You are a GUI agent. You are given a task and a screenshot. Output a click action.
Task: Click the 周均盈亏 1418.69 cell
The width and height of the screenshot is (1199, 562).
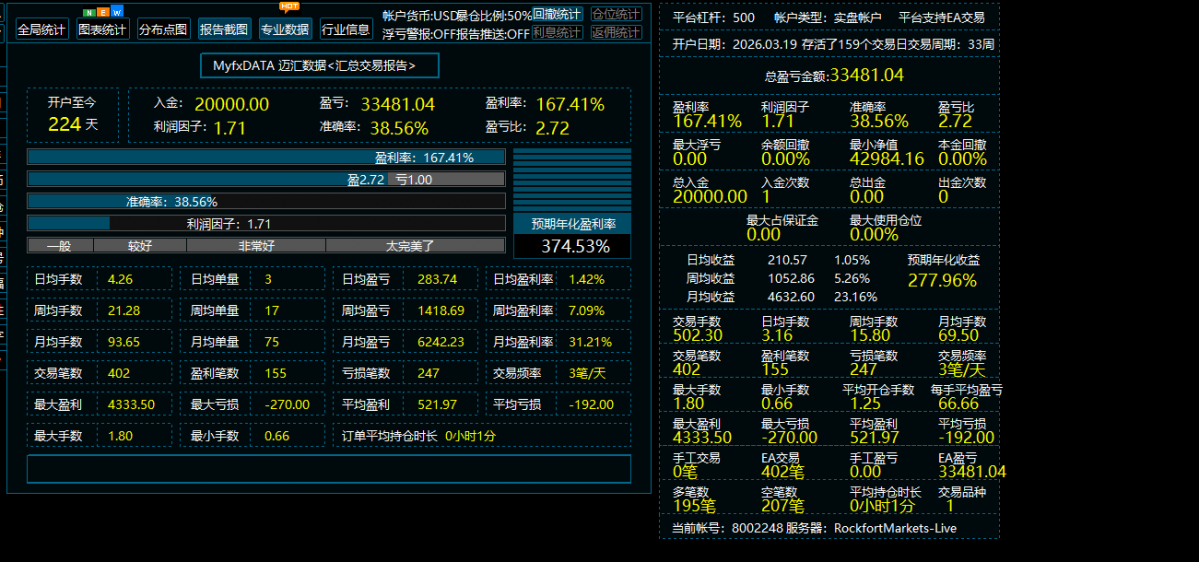pos(405,310)
